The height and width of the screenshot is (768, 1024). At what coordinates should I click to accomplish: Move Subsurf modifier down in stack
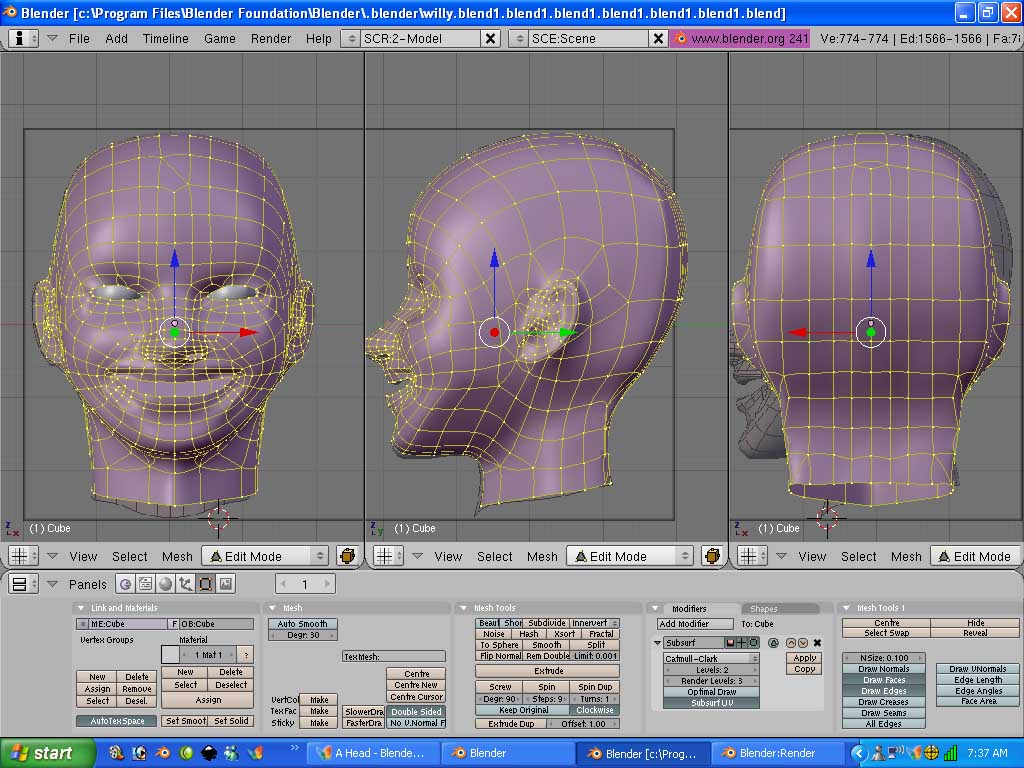tap(803, 643)
